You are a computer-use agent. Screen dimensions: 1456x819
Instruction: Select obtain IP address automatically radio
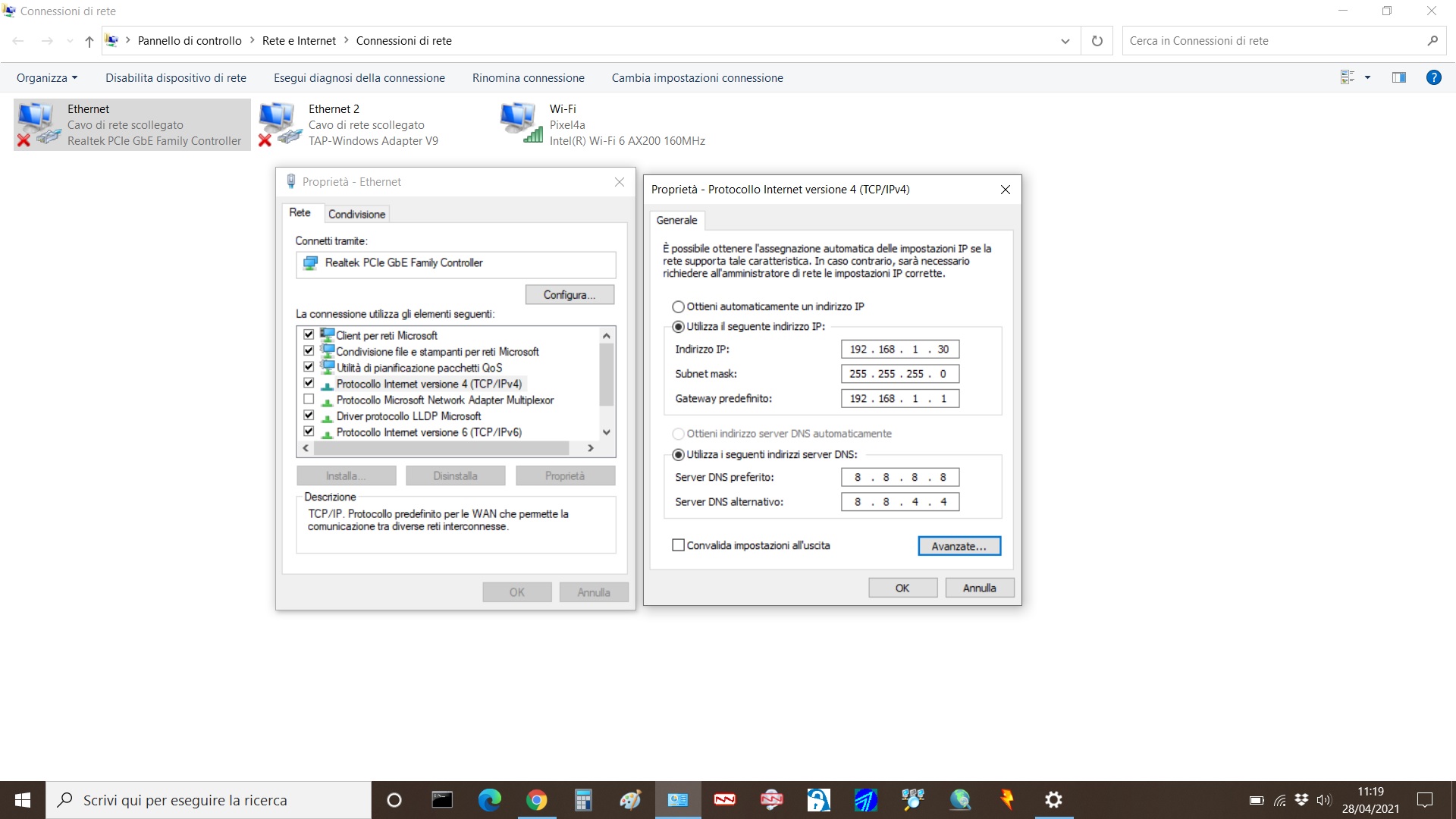pyautogui.click(x=678, y=307)
